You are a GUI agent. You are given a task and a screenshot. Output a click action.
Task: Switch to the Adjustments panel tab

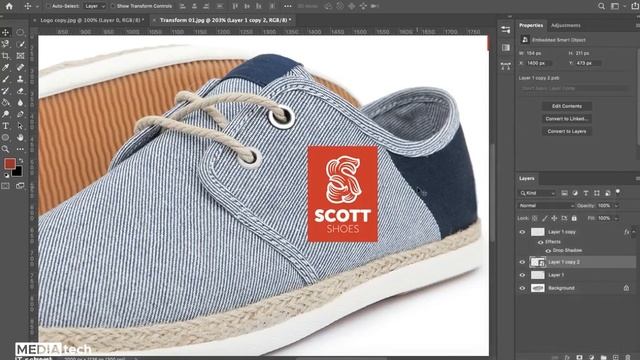click(x=565, y=25)
